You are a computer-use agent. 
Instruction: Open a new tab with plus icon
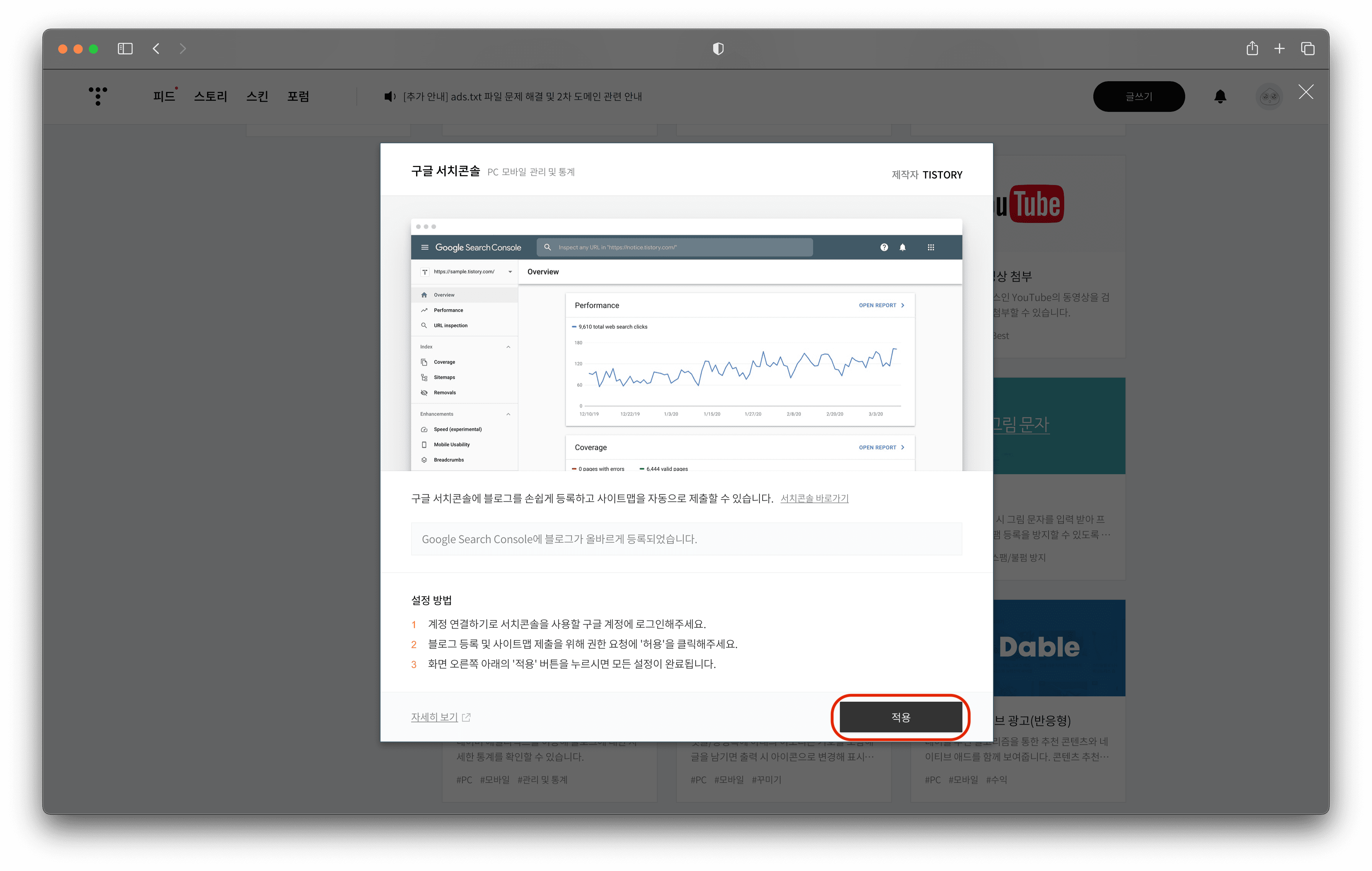1279,49
